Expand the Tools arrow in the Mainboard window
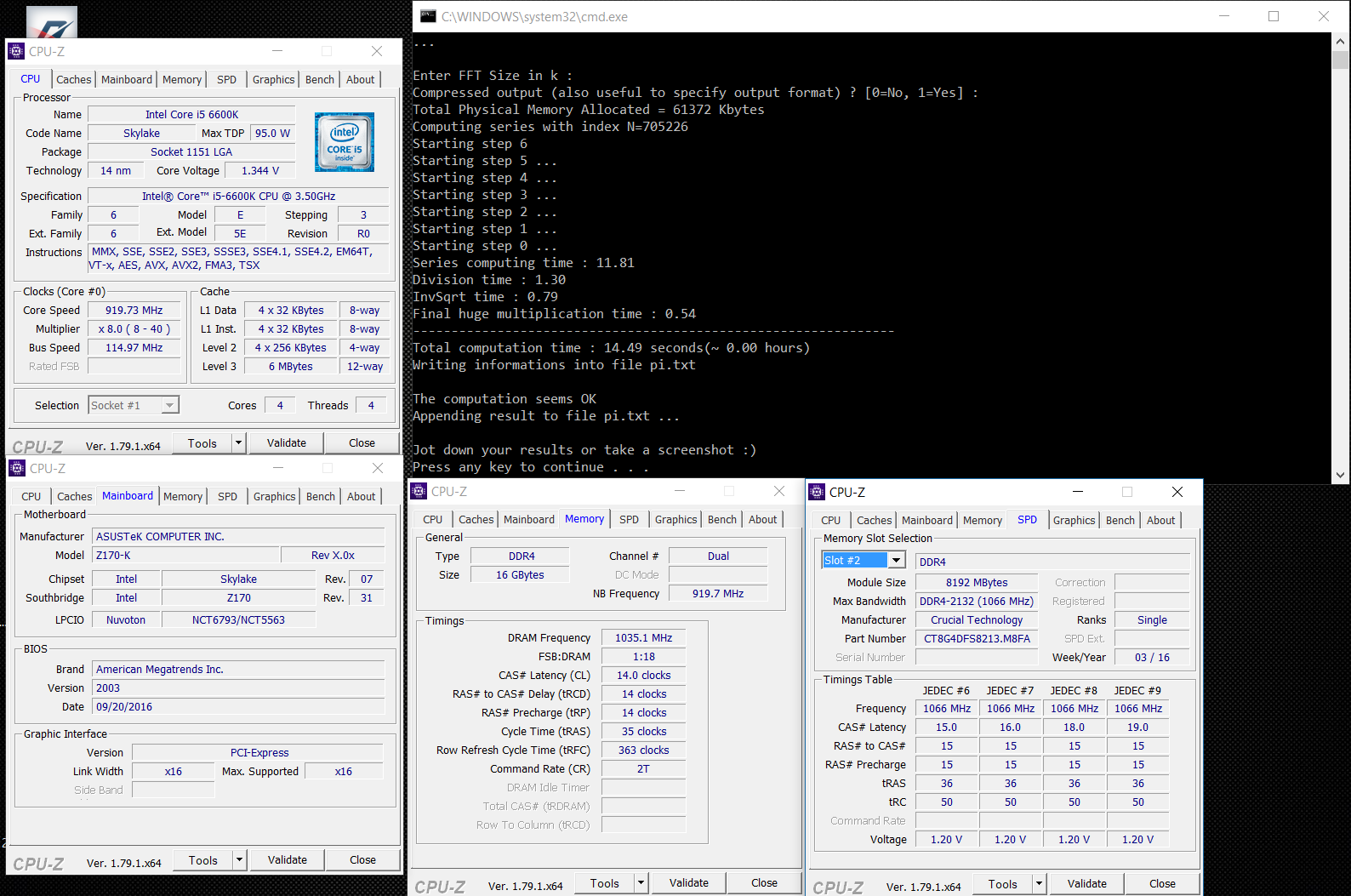This screenshot has height=896, width=1351. pyautogui.click(x=240, y=860)
